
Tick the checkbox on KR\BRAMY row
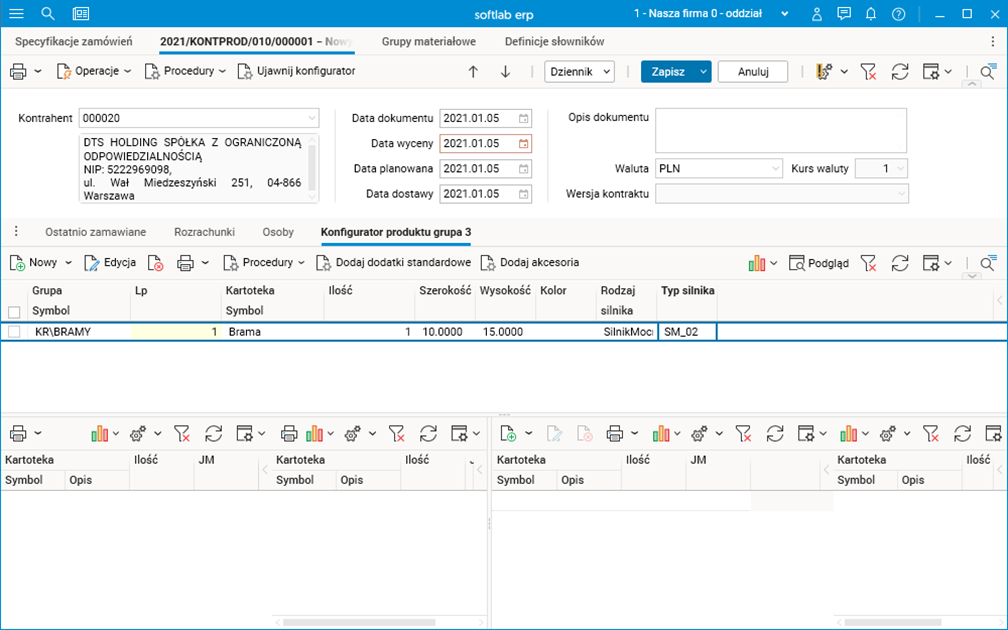(14, 332)
